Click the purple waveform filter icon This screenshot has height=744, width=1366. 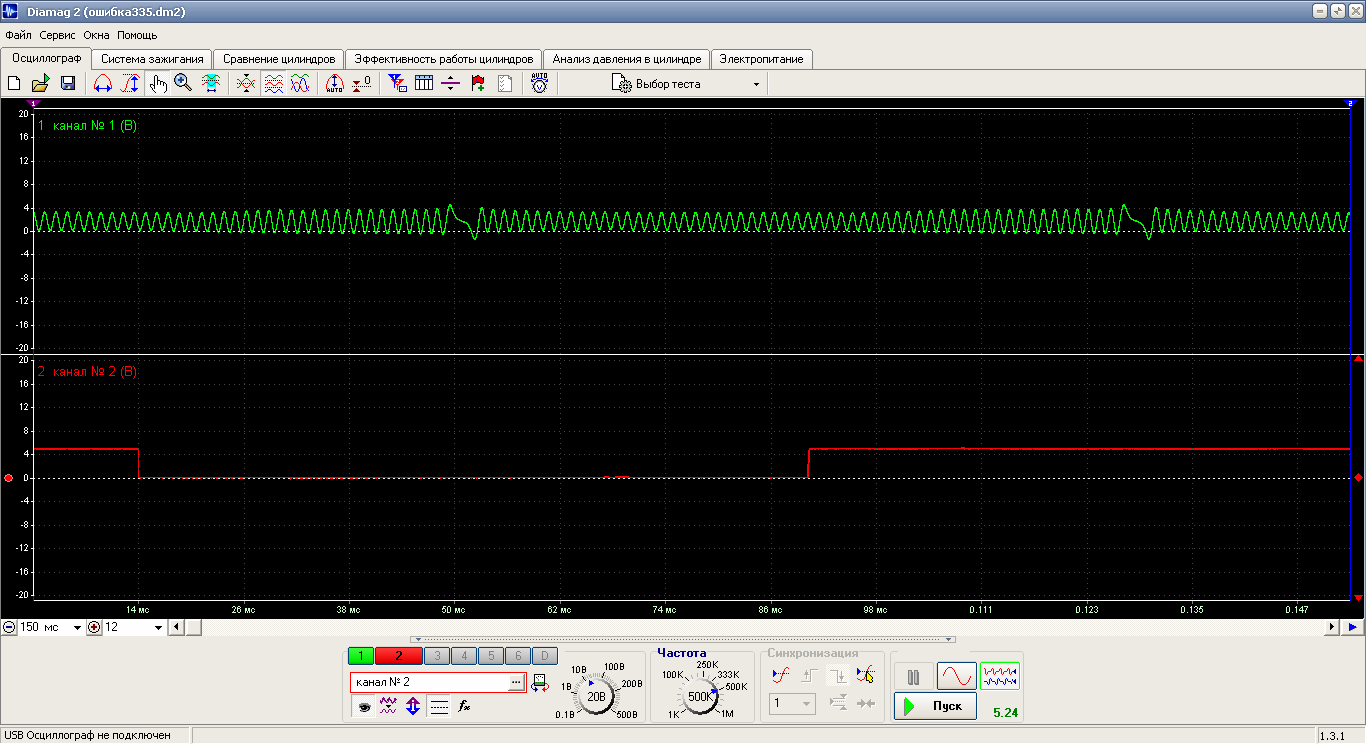click(x=389, y=706)
